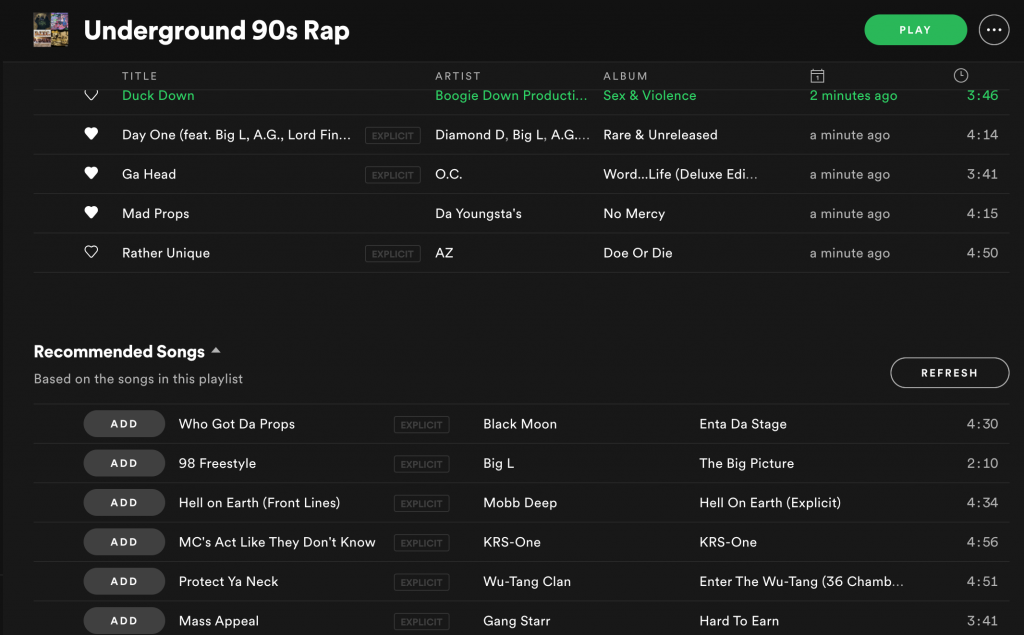Open KRS-One in the artist column
Viewport: 1024px width, 635px height.
[512, 542]
